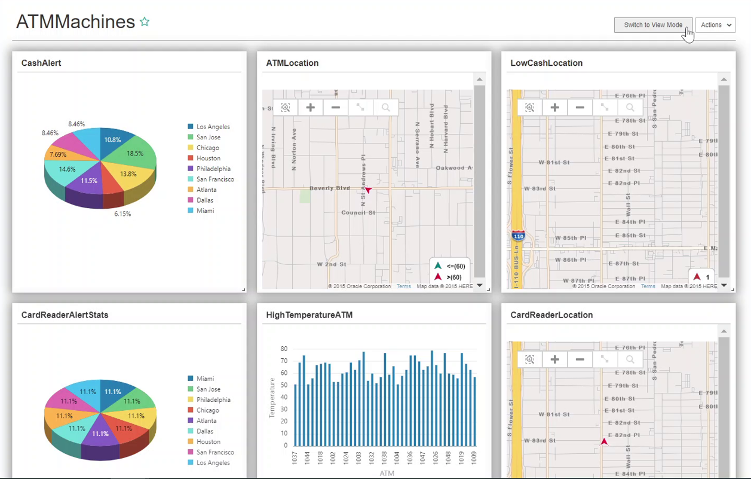The width and height of the screenshot is (752, 480).
Task: Click the Miami legend swatch in CardReaderAlertStats
Action: 190,378
